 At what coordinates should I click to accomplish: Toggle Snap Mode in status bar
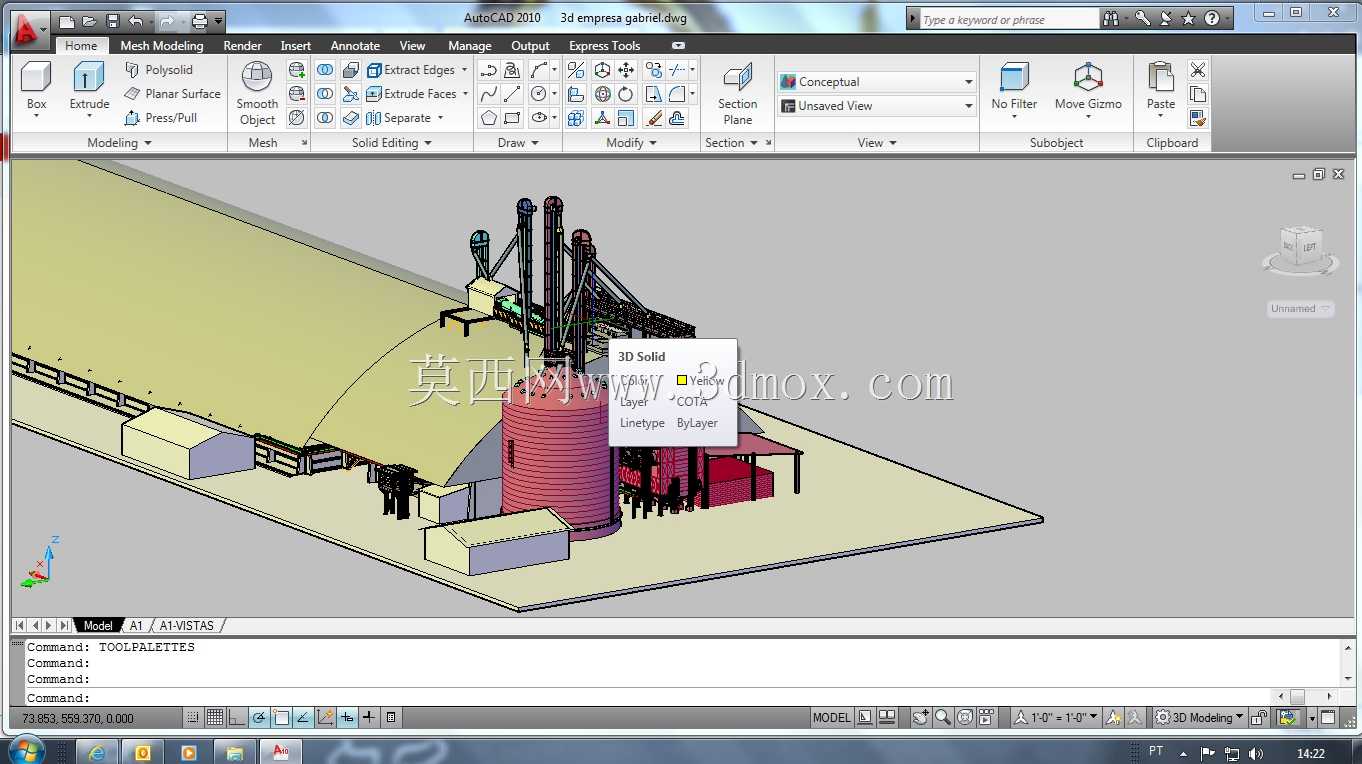tap(192, 717)
